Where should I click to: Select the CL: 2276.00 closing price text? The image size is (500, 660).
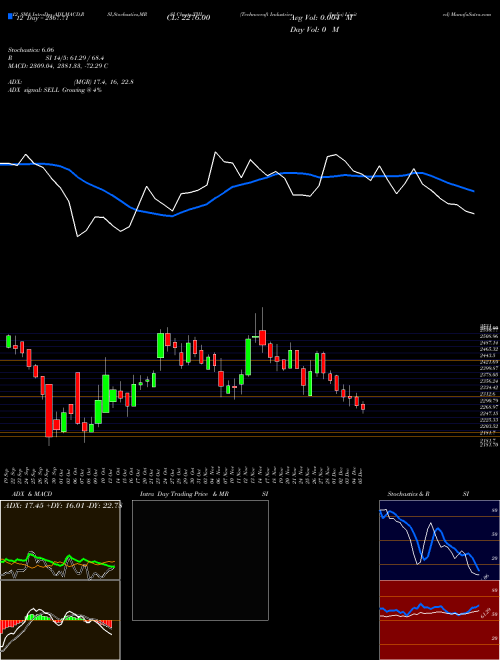pyautogui.click(x=188, y=18)
